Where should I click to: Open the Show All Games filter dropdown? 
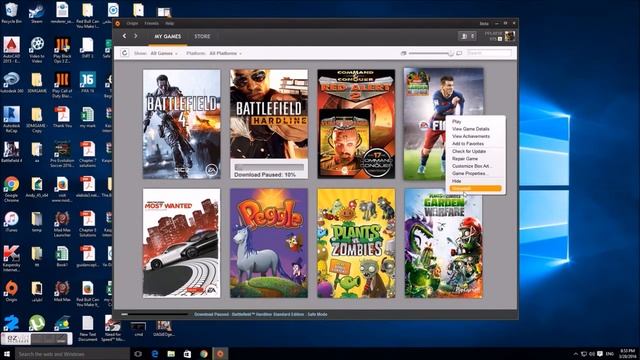(x=164, y=53)
